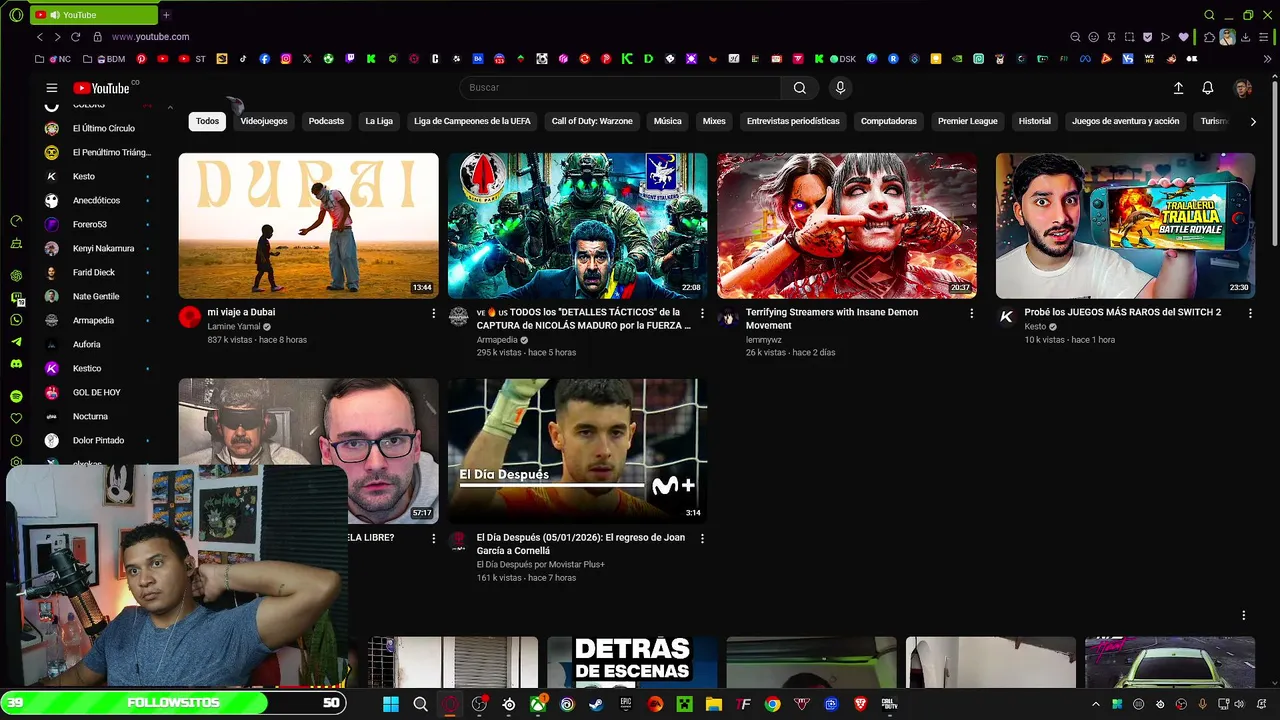Select the Podcasts filter chip
1280x720 pixels.
326,121
